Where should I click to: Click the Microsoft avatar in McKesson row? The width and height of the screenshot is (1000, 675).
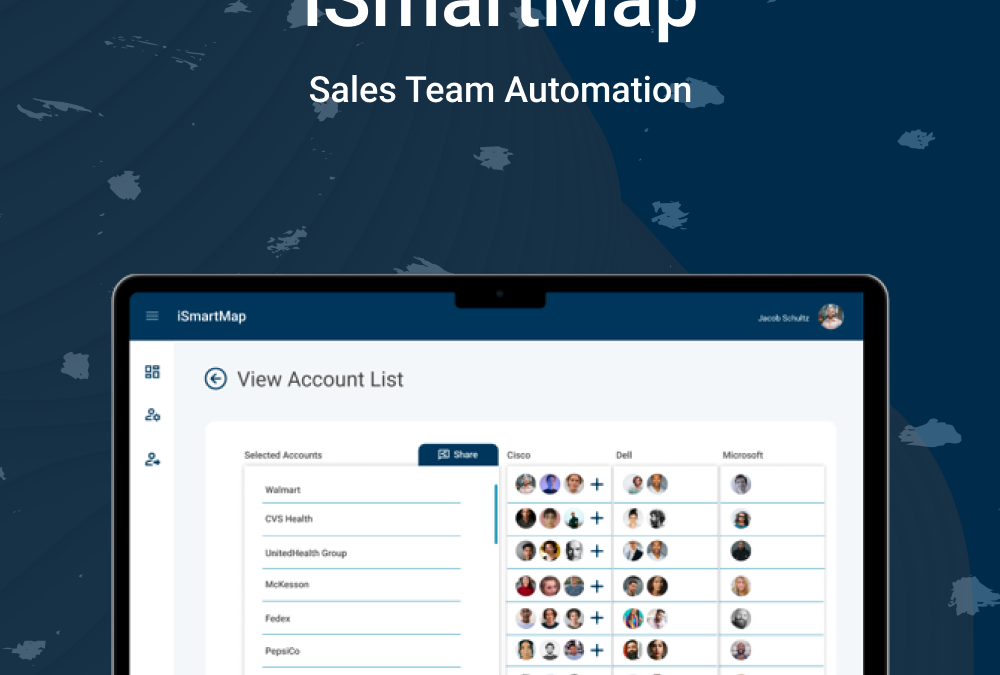(x=740, y=586)
